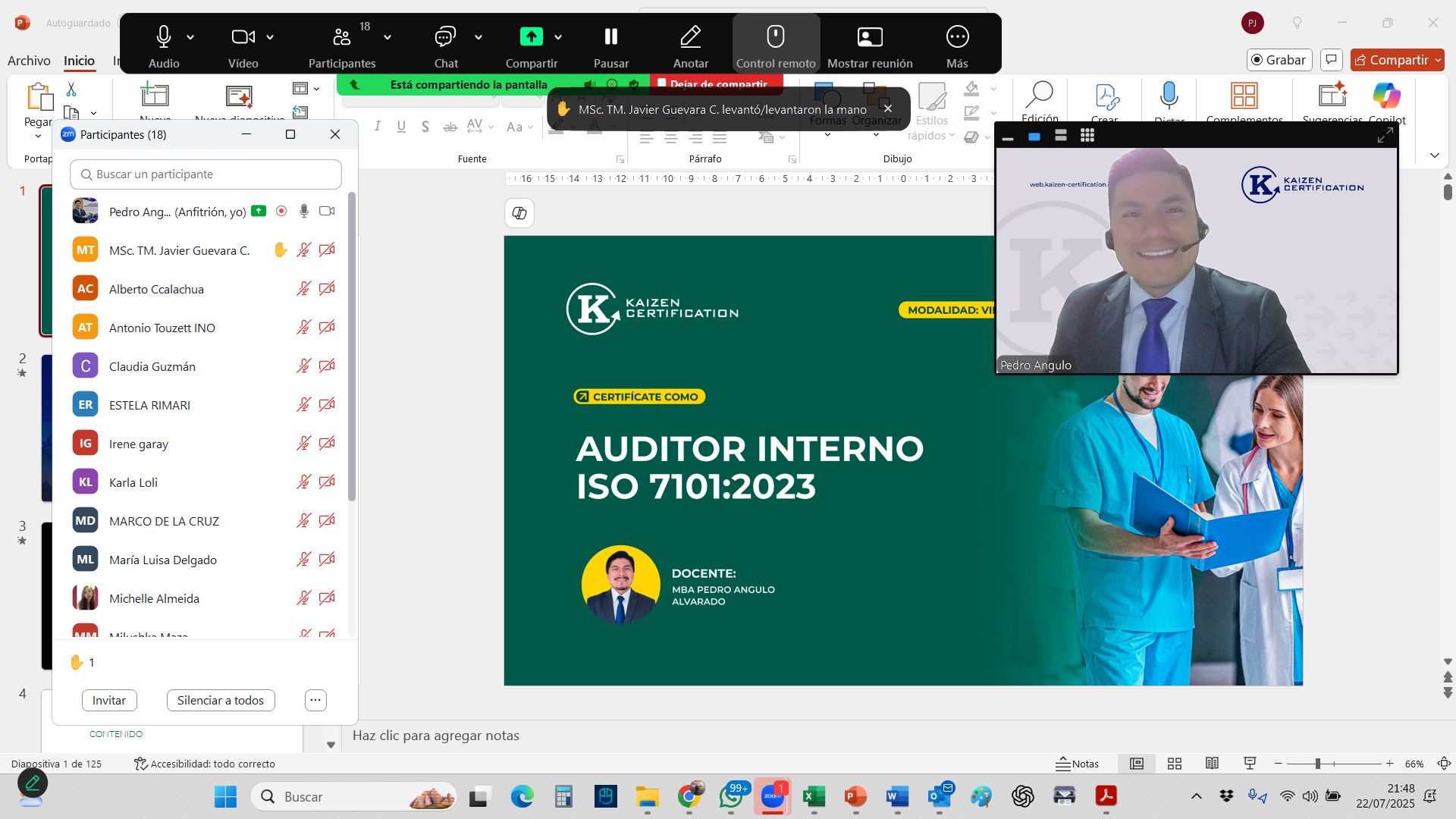Viewport: 1456px width, 819px height.
Task: Lower Javier Guevara's raised hand
Action: coord(280,250)
